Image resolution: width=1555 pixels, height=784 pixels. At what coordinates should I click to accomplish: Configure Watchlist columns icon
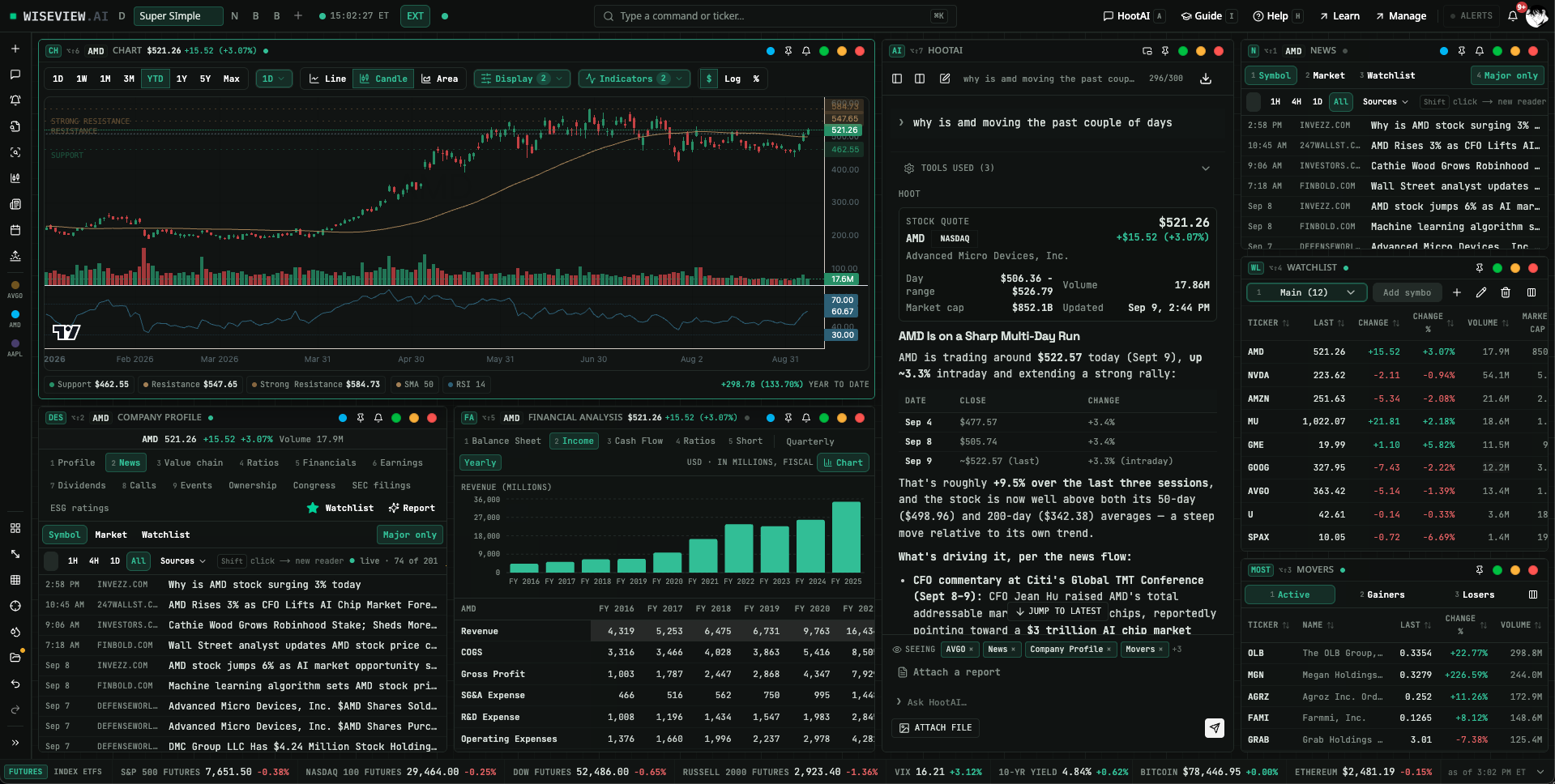click(1532, 292)
